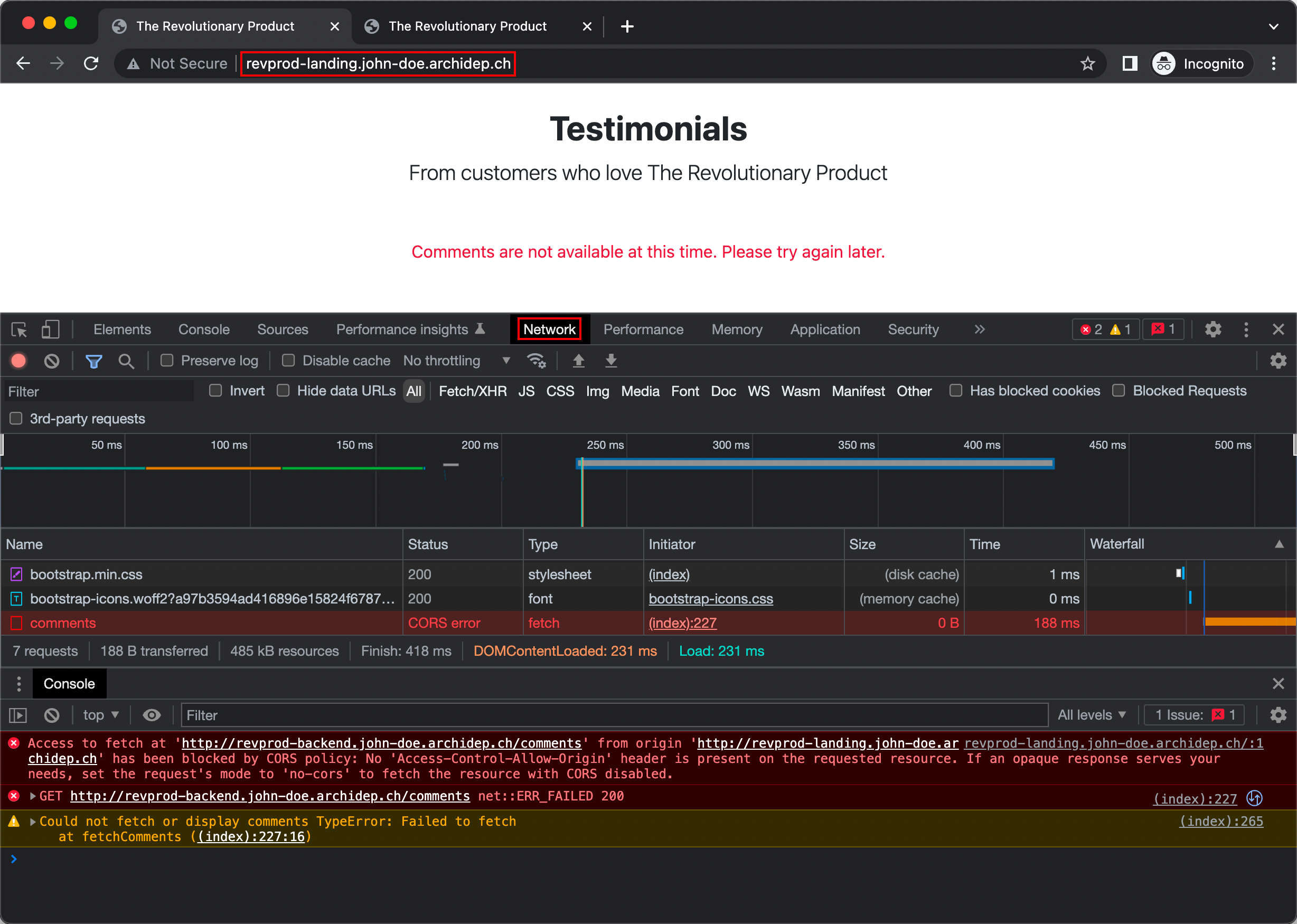This screenshot has height=924, width=1297.
Task: Open network conditions panel via wifi icon
Action: click(x=535, y=361)
